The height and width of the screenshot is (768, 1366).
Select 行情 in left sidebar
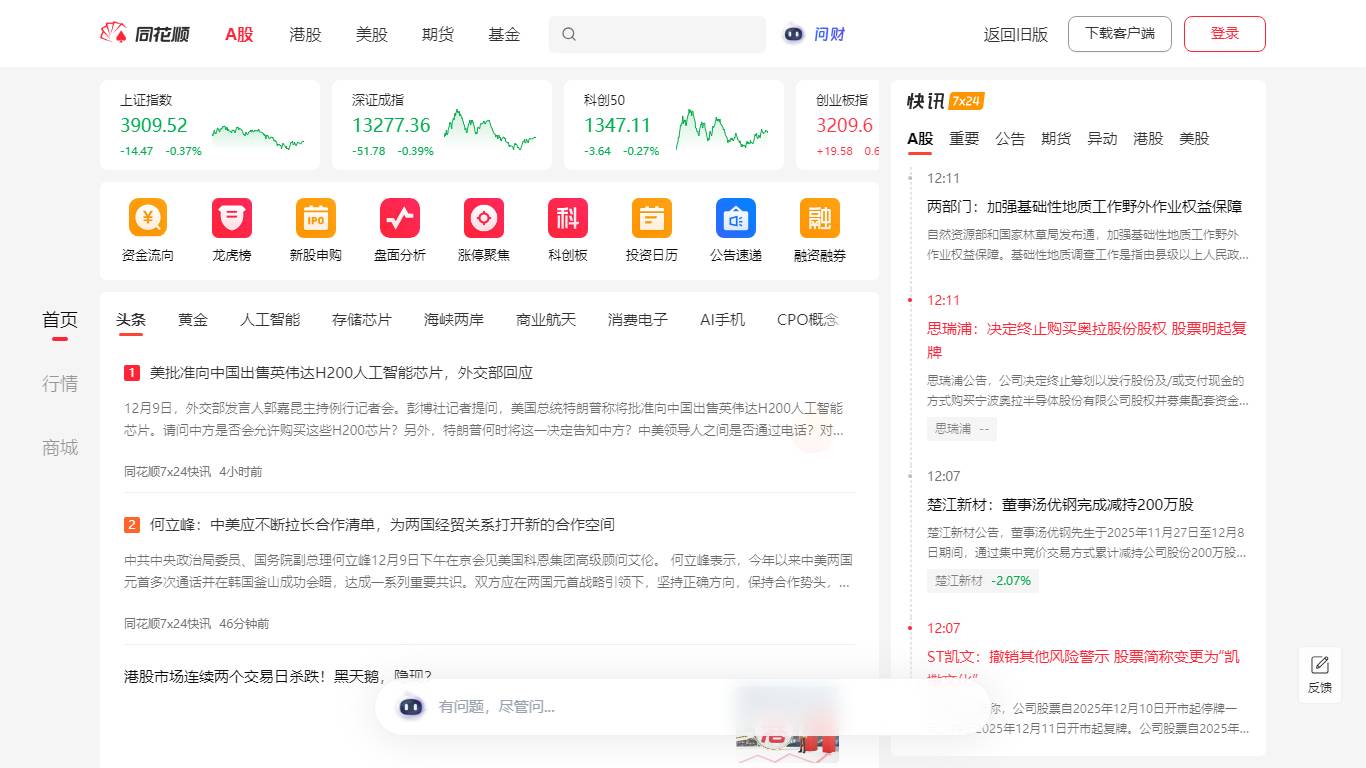pos(60,384)
